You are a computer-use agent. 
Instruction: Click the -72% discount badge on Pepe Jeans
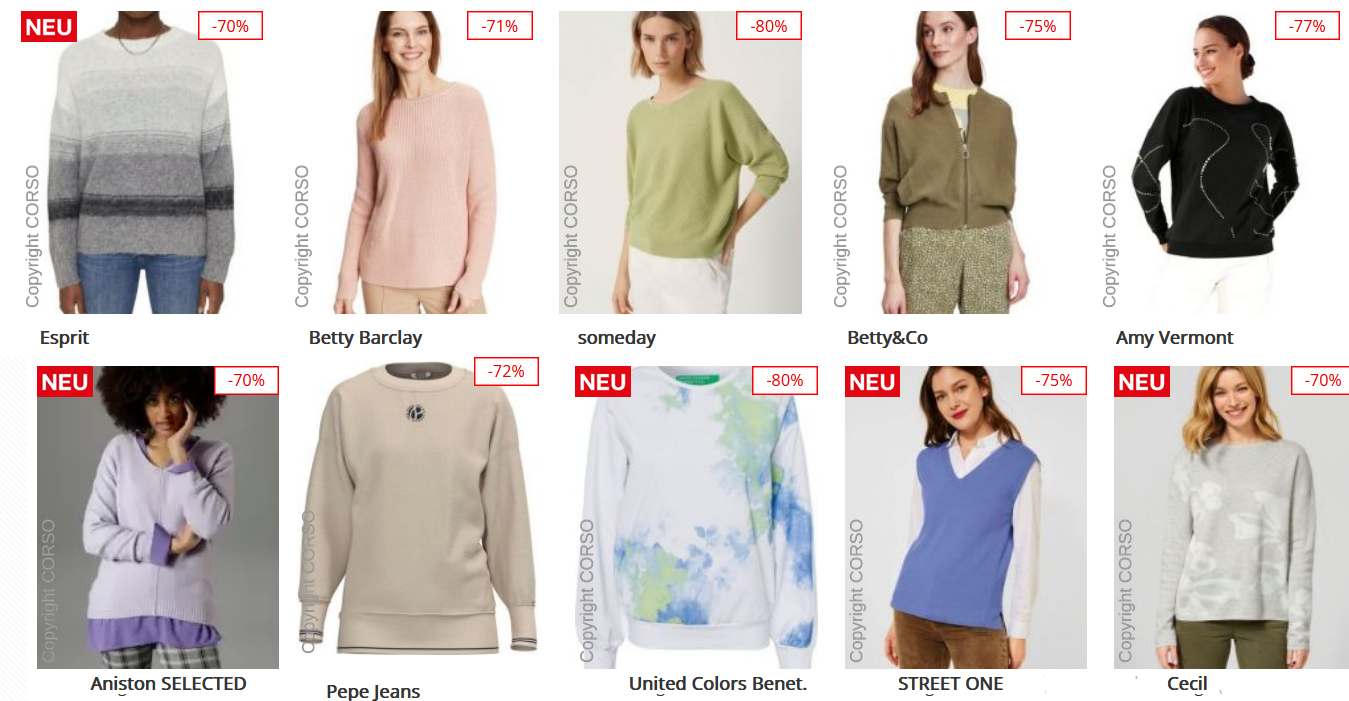[x=506, y=371]
